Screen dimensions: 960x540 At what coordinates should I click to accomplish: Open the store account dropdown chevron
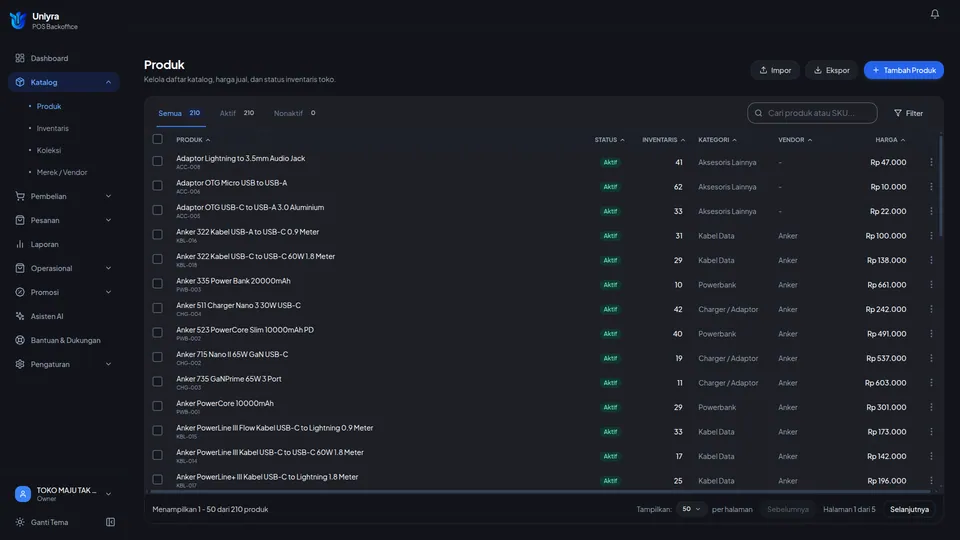click(x=108, y=494)
